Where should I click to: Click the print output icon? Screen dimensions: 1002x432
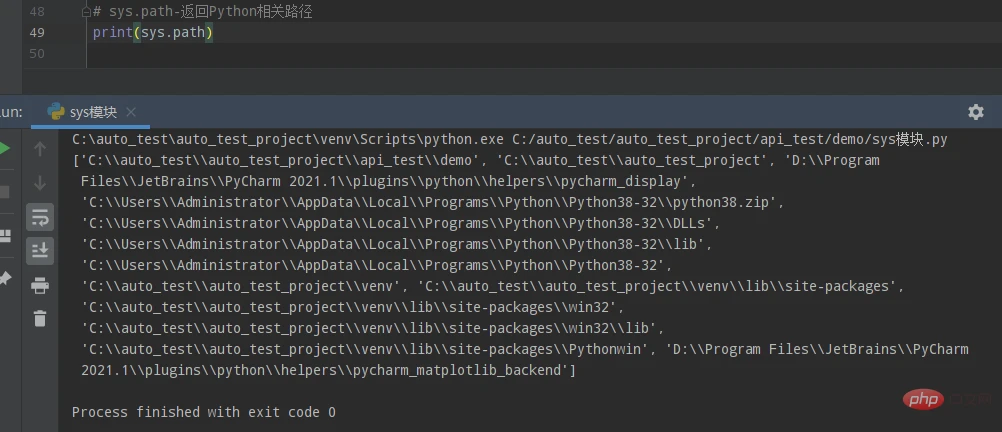pyautogui.click(x=40, y=286)
